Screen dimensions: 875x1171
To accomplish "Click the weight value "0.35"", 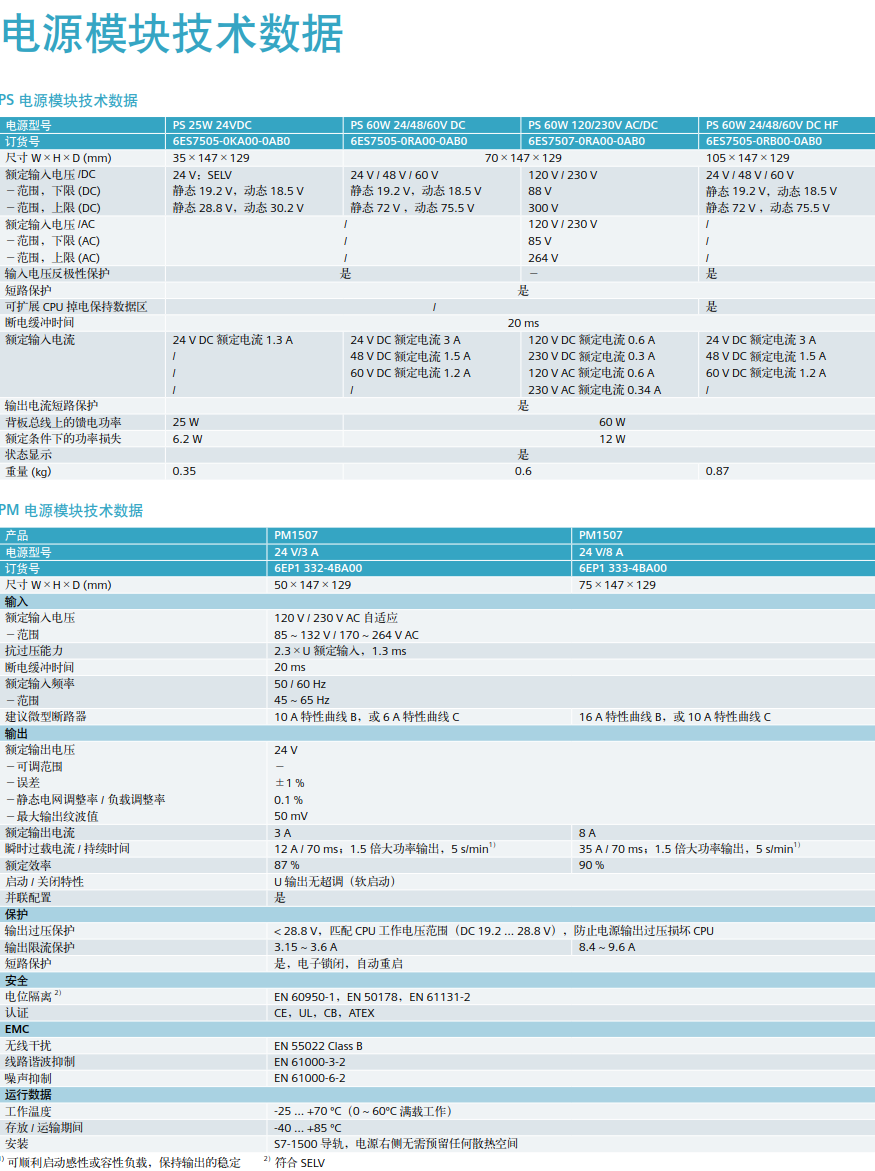I will point(184,471).
